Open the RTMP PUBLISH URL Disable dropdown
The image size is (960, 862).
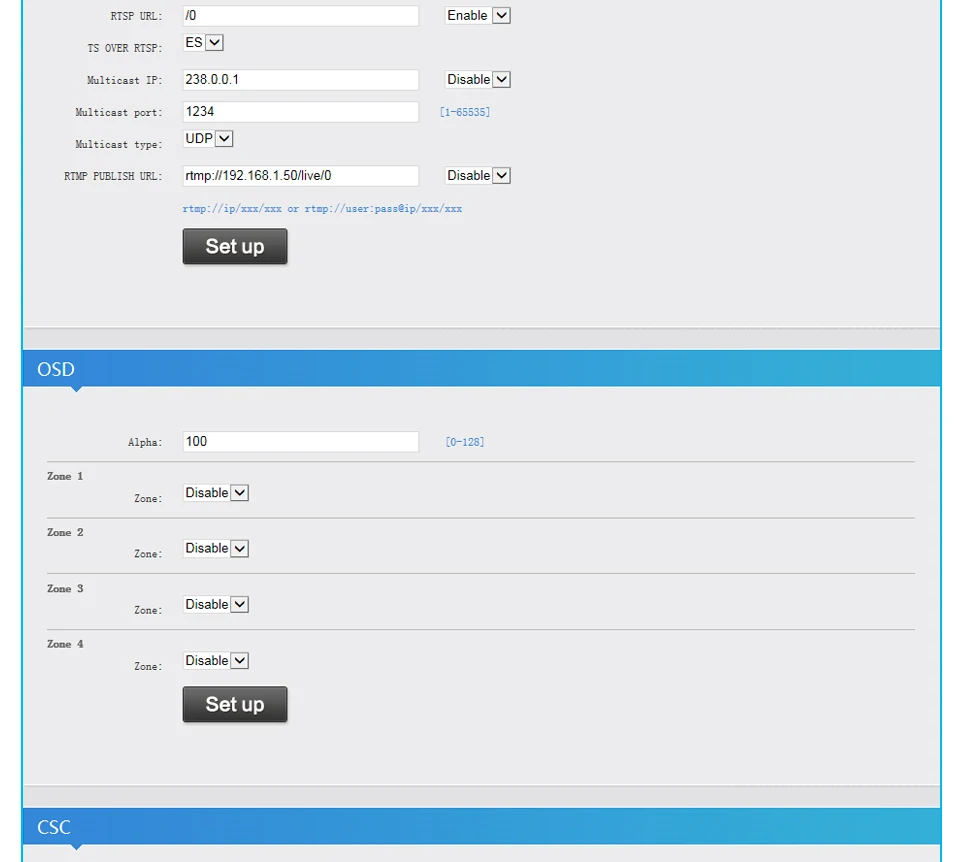(x=478, y=176)
